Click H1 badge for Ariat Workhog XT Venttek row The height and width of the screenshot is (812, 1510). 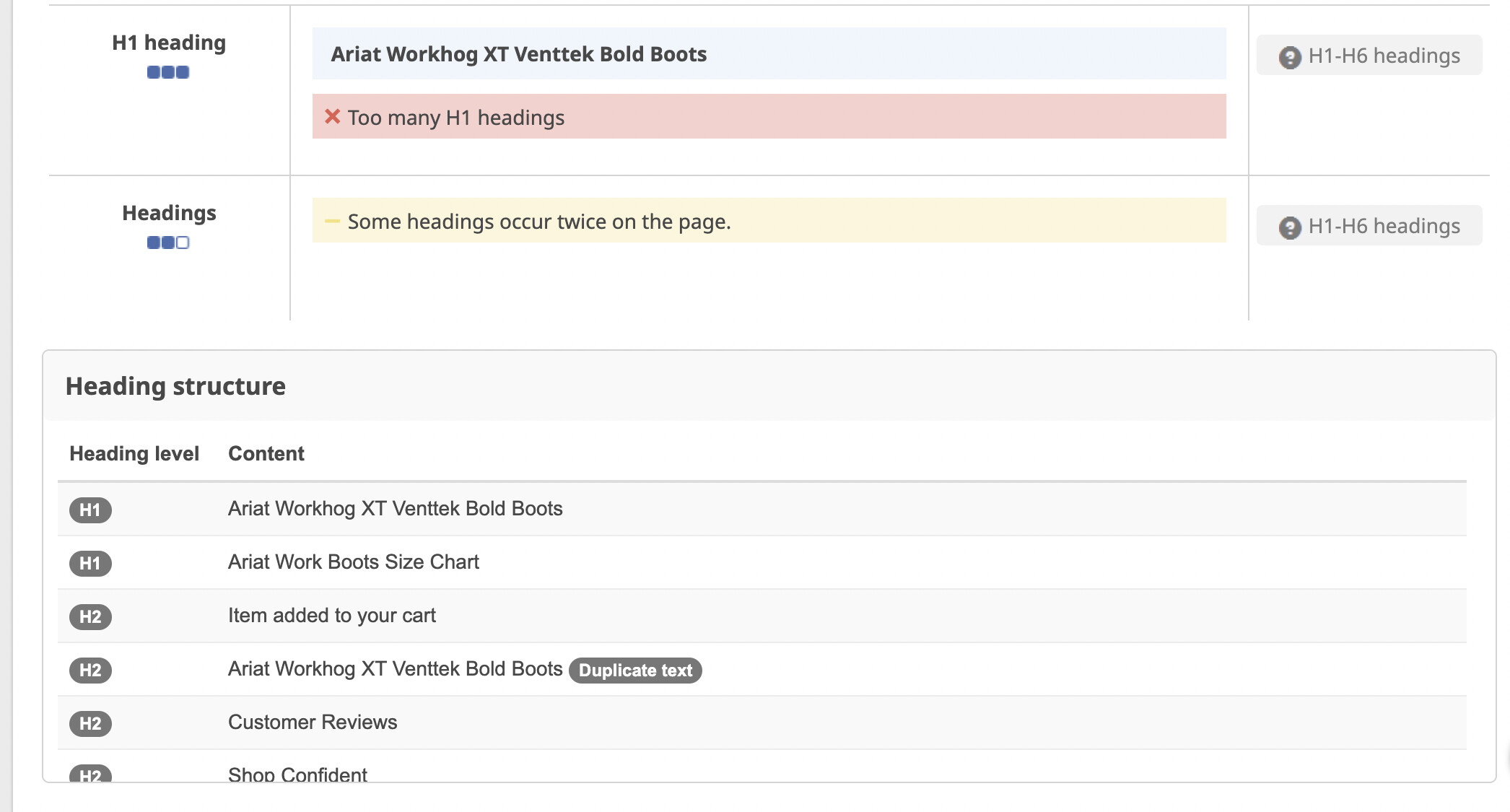pos(90,510)
